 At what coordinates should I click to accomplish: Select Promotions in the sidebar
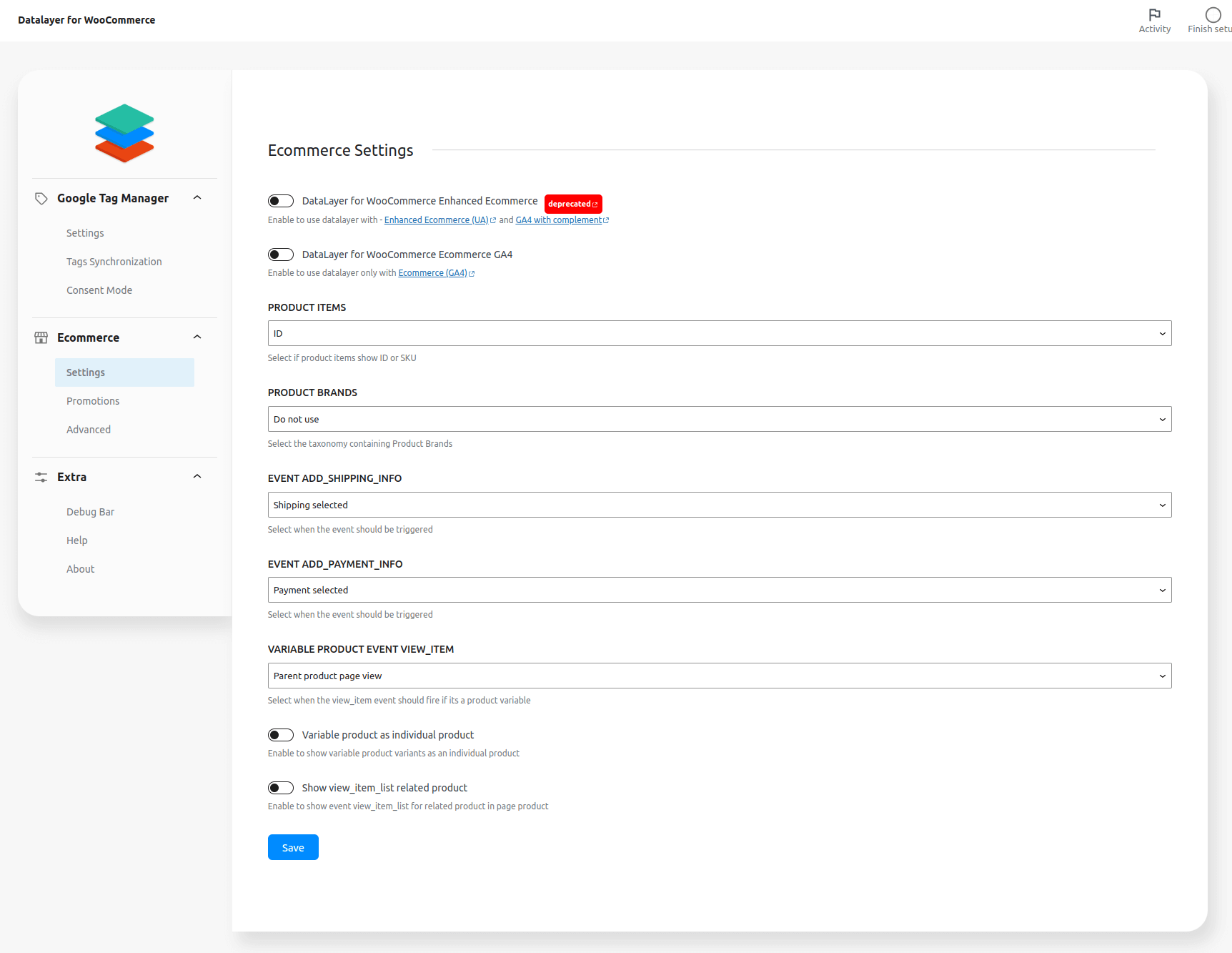[x=92, y=401]
